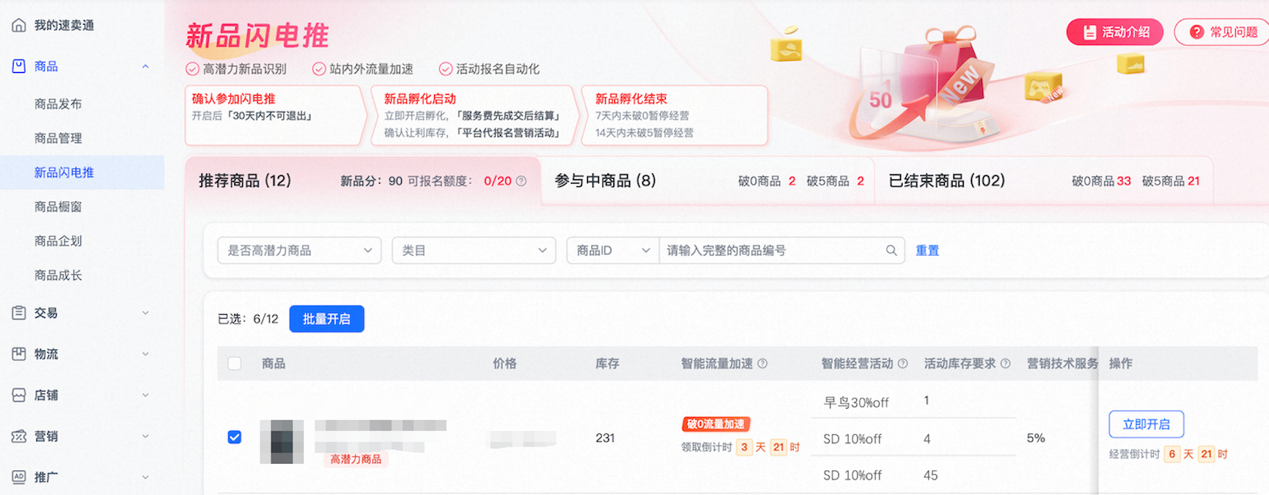
Task: Expand the 营销 sidebar section chevron
Action: coord(146,436)
